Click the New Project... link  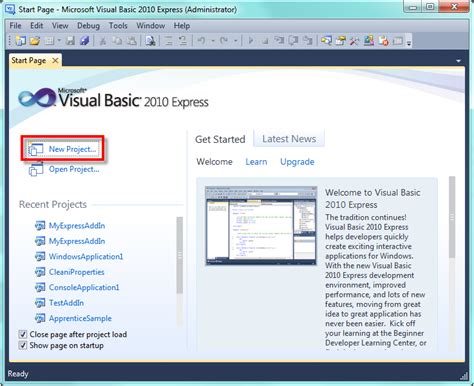(72, 149)
